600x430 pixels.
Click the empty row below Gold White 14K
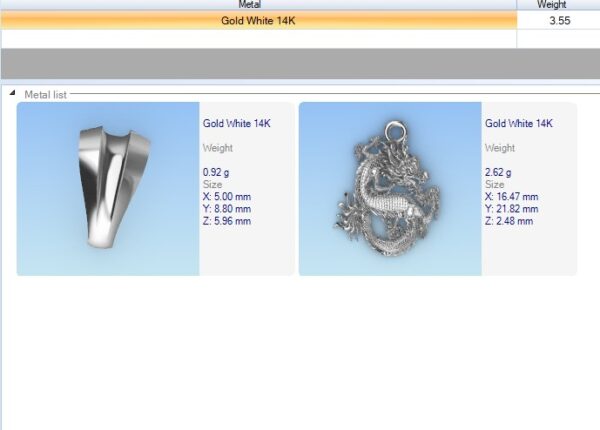coord(257,38)
